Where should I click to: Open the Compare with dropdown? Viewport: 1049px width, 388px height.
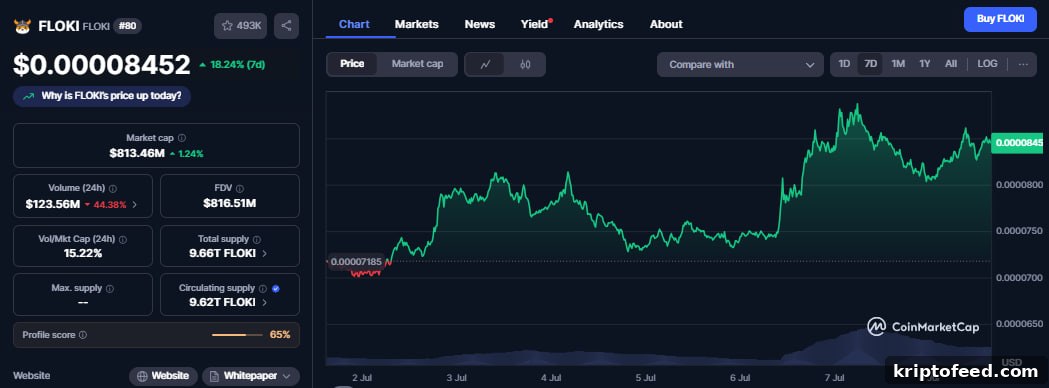coord(741,65)
